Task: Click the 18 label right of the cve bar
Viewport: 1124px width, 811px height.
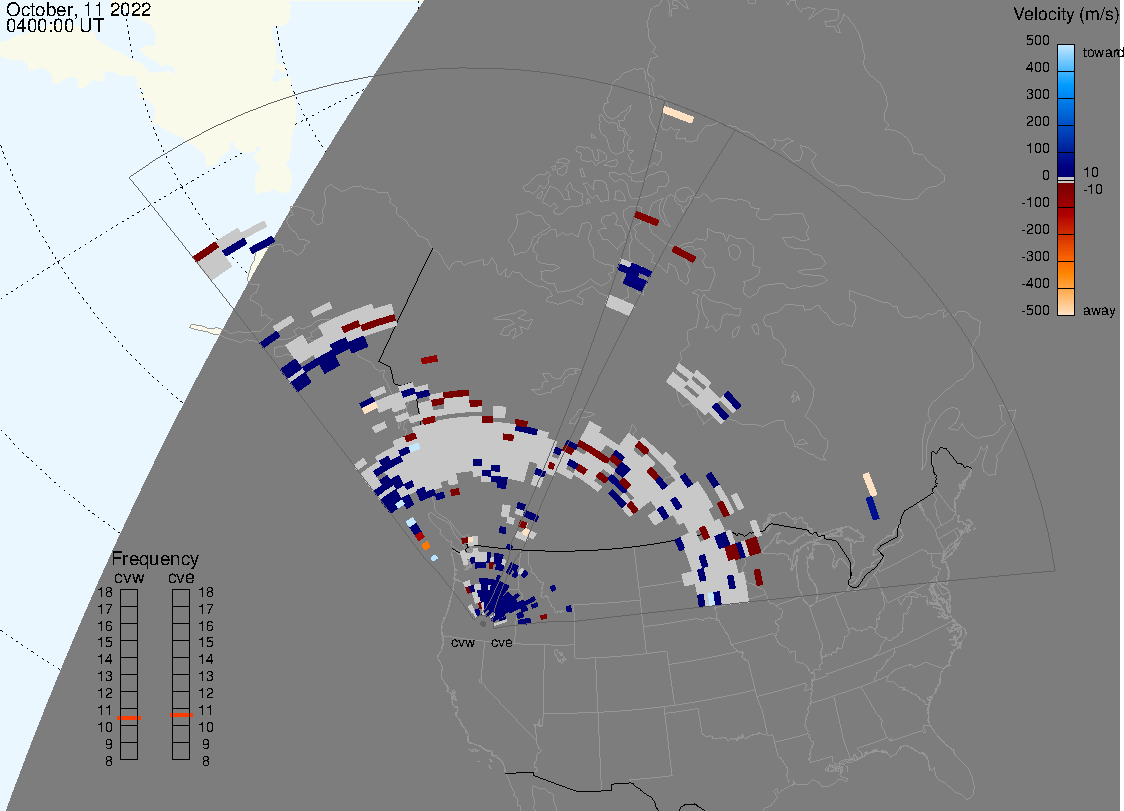Action: [206, 592]
